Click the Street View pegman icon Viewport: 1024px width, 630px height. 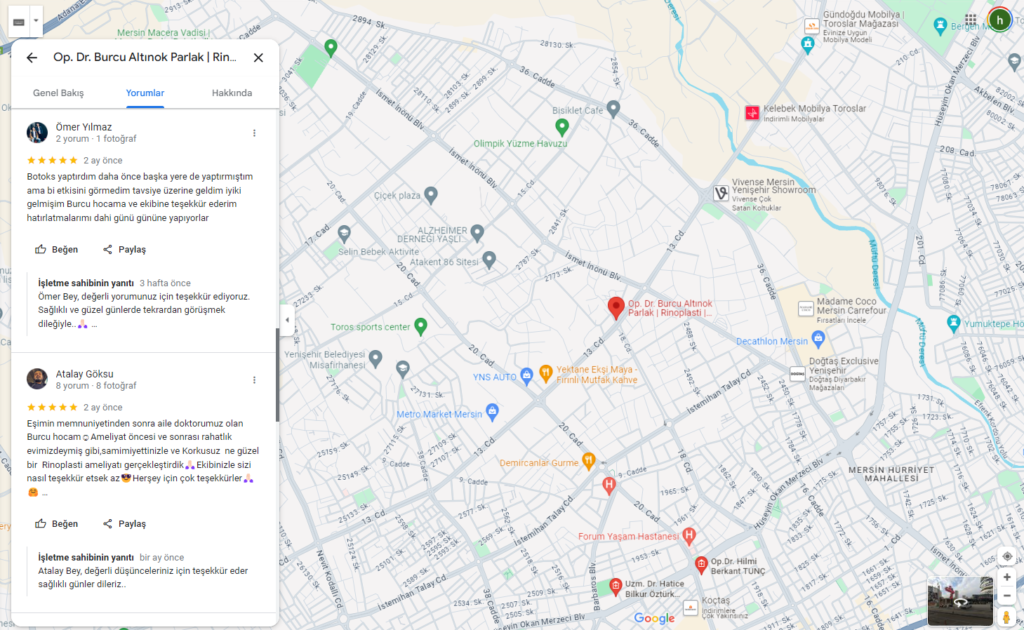tap(1006, 617)
